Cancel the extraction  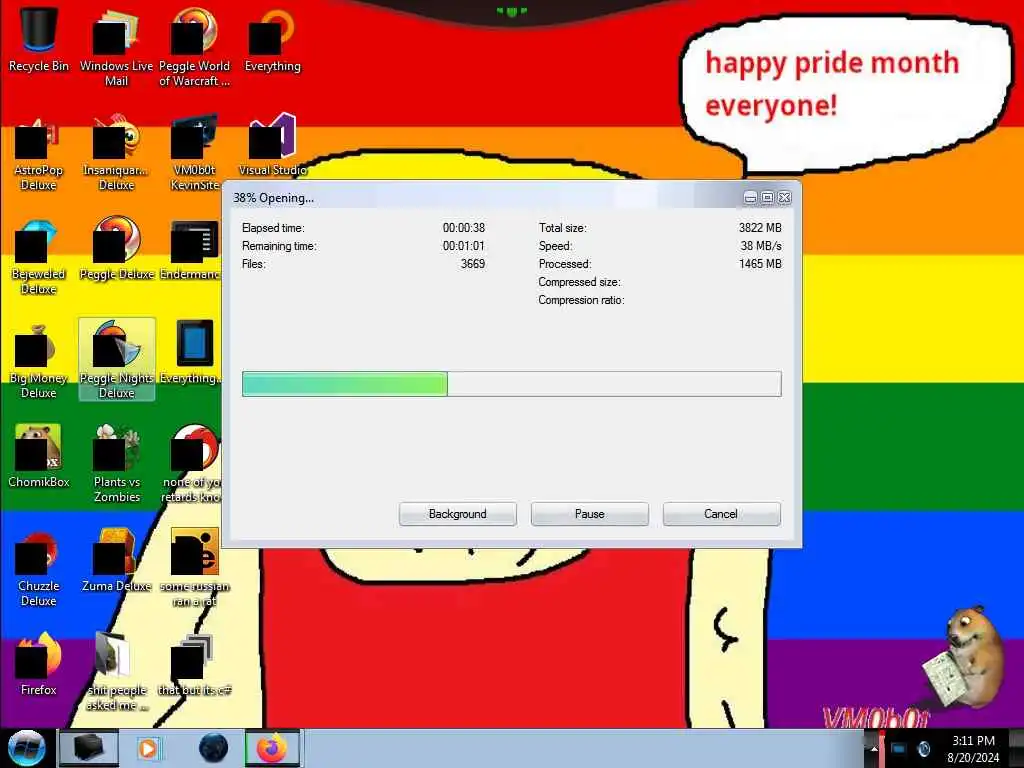point(721,514)
